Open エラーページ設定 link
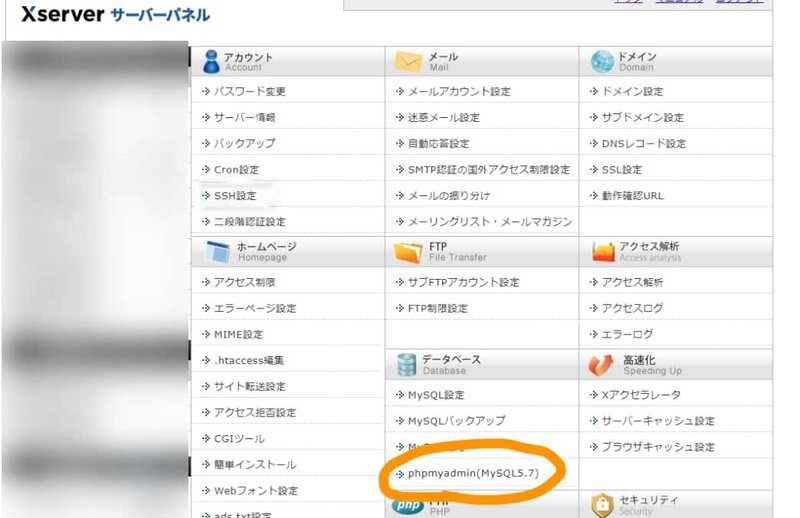This screenshot has width=800, height=518. point(255,308)
